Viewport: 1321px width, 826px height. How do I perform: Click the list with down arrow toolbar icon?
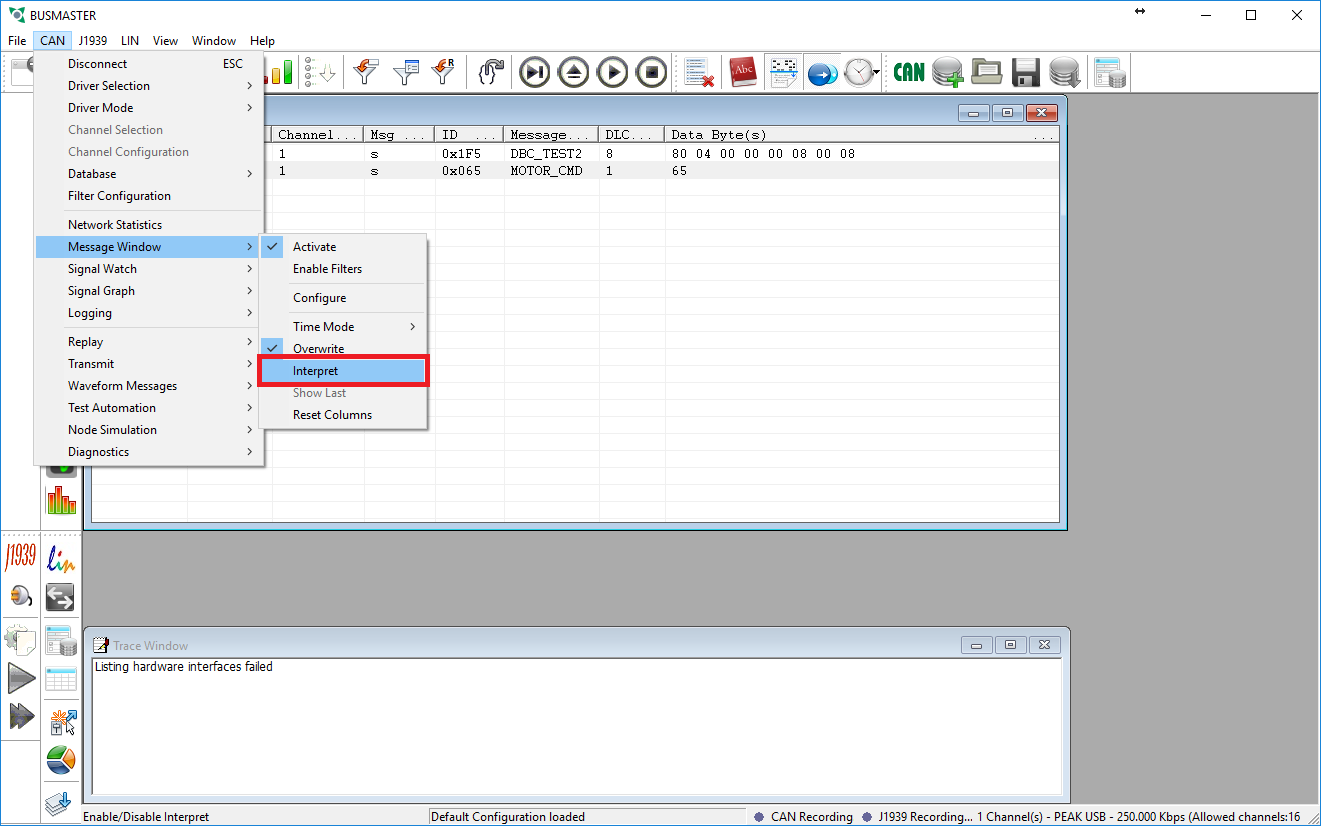[x=319, y=72]
